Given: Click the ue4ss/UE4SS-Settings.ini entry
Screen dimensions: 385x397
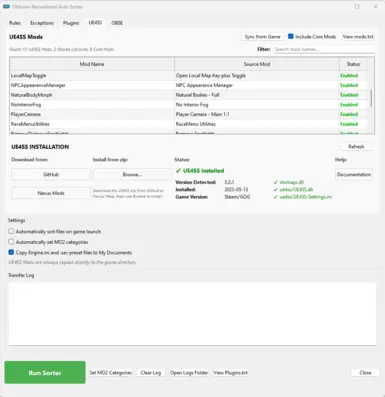Looking at the screenshot, I should click(x=306, y=197).
